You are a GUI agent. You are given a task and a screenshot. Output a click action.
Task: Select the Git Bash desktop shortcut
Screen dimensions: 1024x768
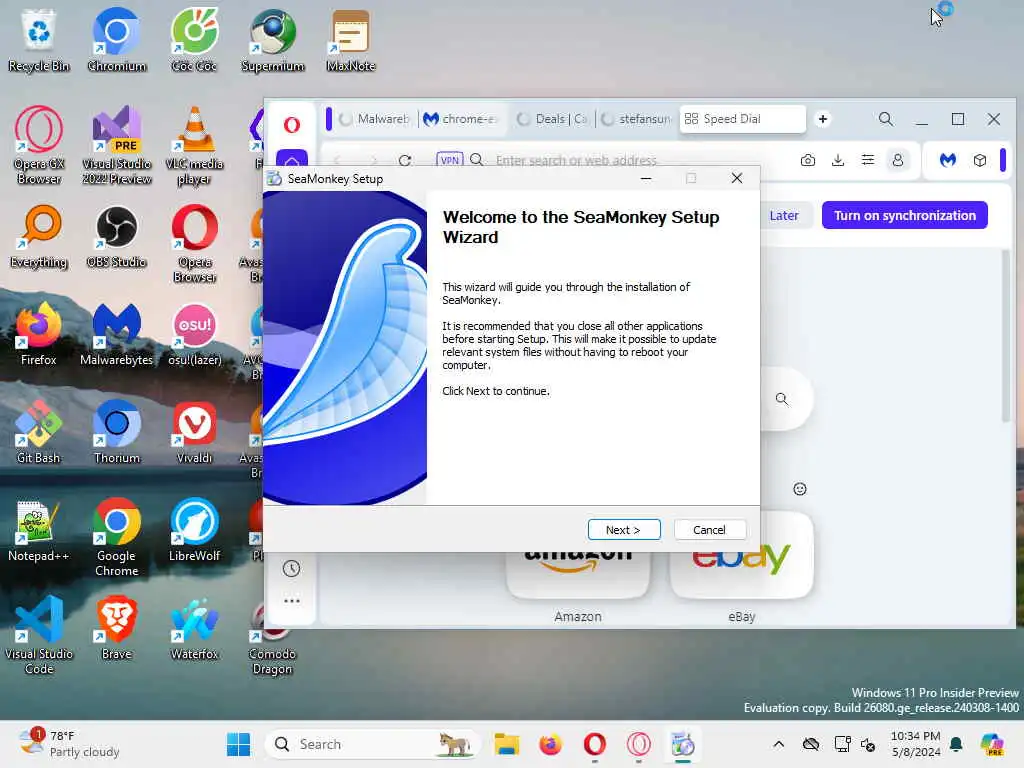pyautogui.click(x=39, y=432)
